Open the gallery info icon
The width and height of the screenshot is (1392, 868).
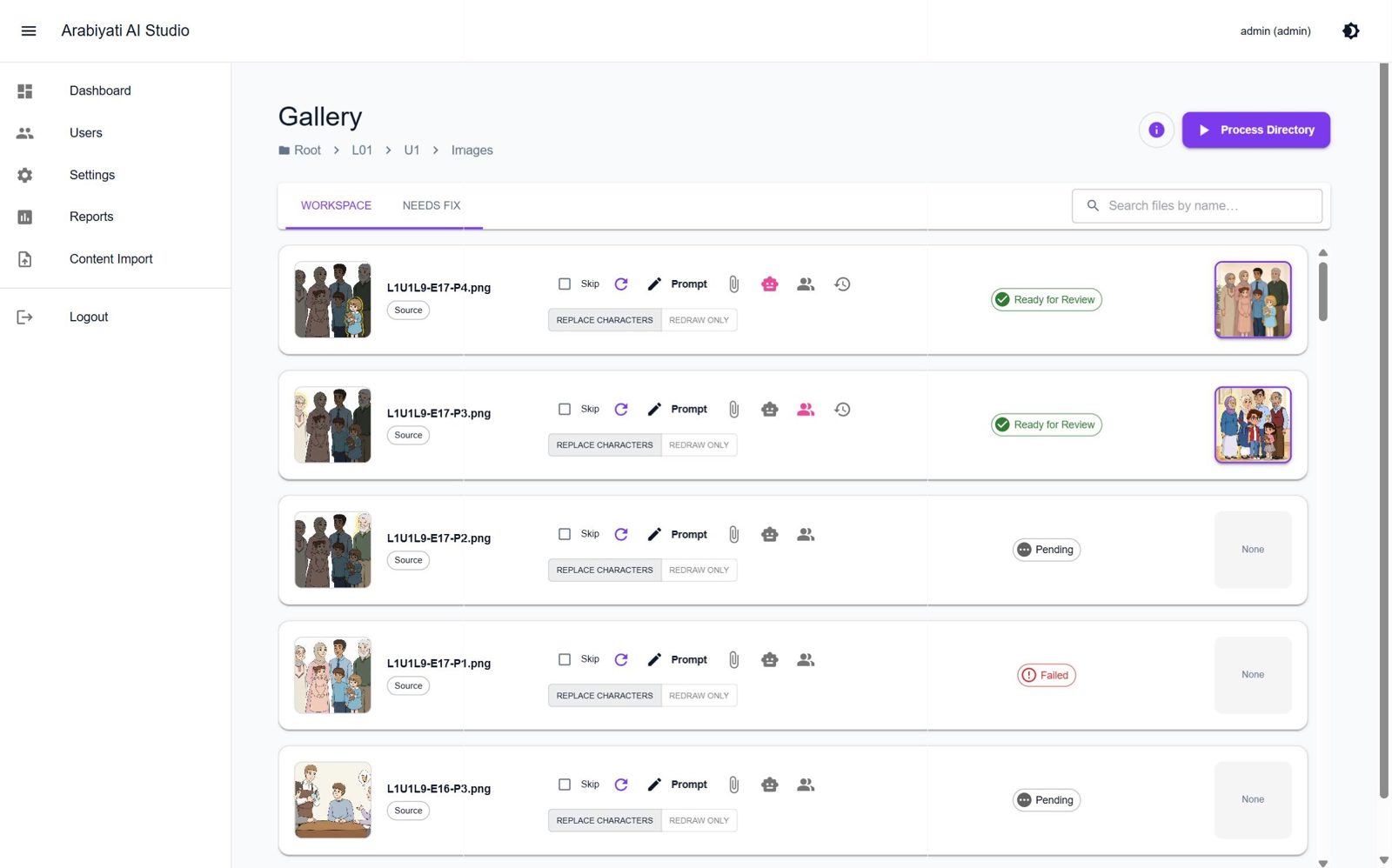point(1156,130)
